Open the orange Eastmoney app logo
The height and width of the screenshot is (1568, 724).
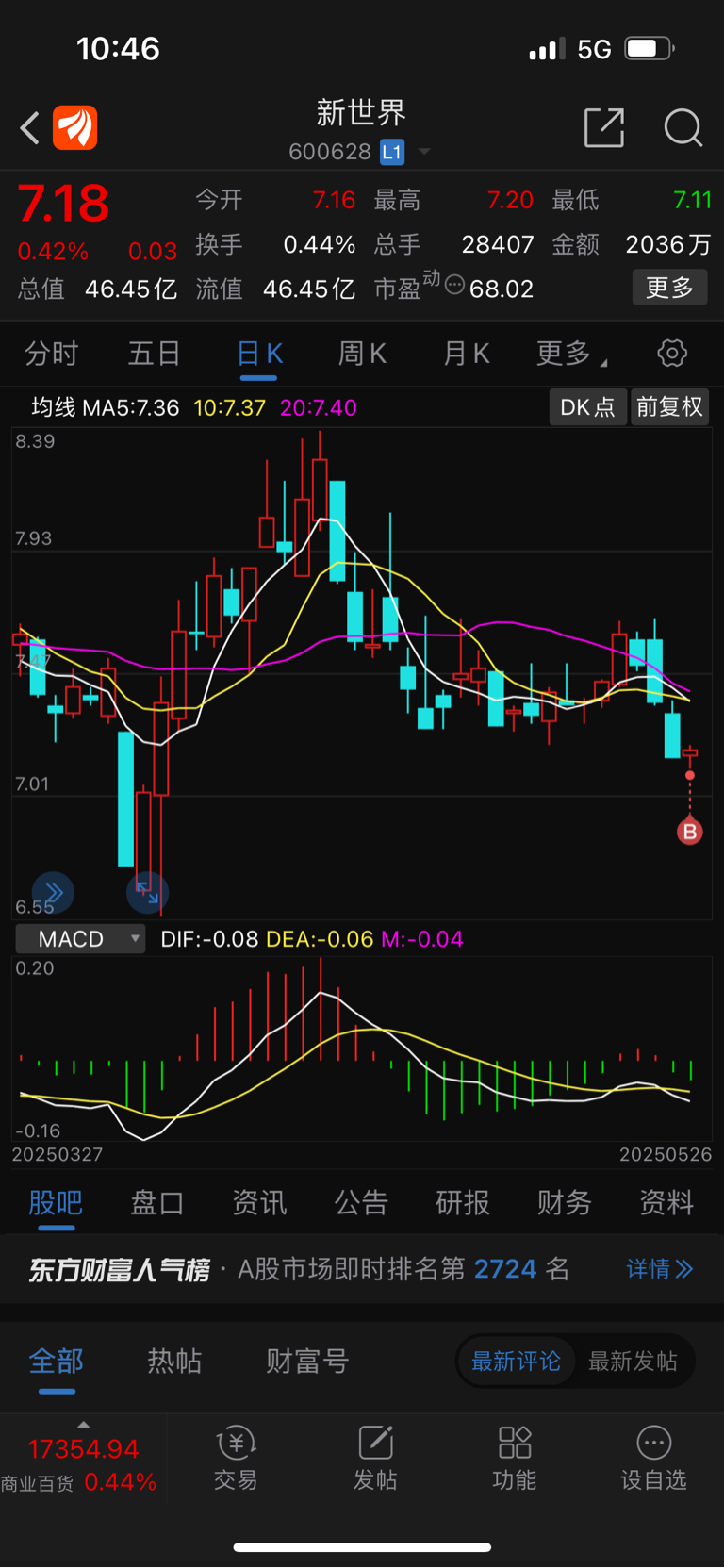click(x=75, y=127)
